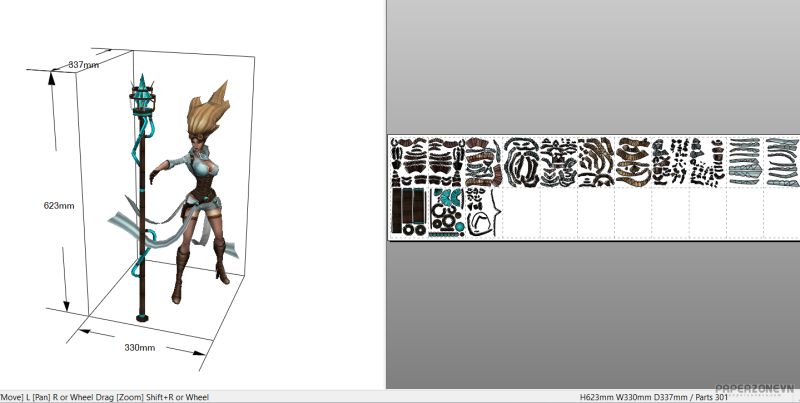Click the 'H623mm W330mm D337mm / Parts 301' status text
Viewport: 800px width, 403px height.
(x=654, y=397)
